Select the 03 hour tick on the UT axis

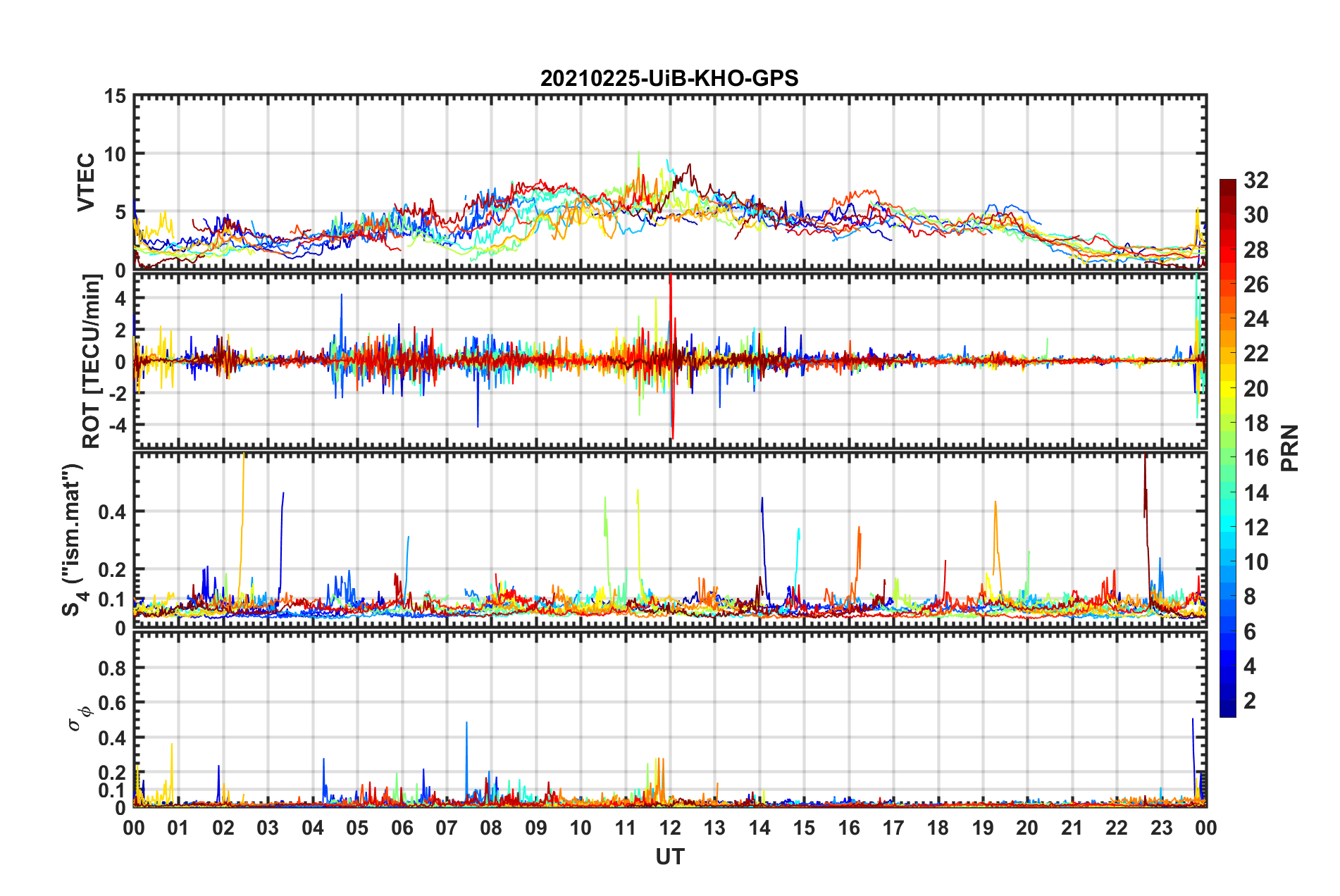268,828
